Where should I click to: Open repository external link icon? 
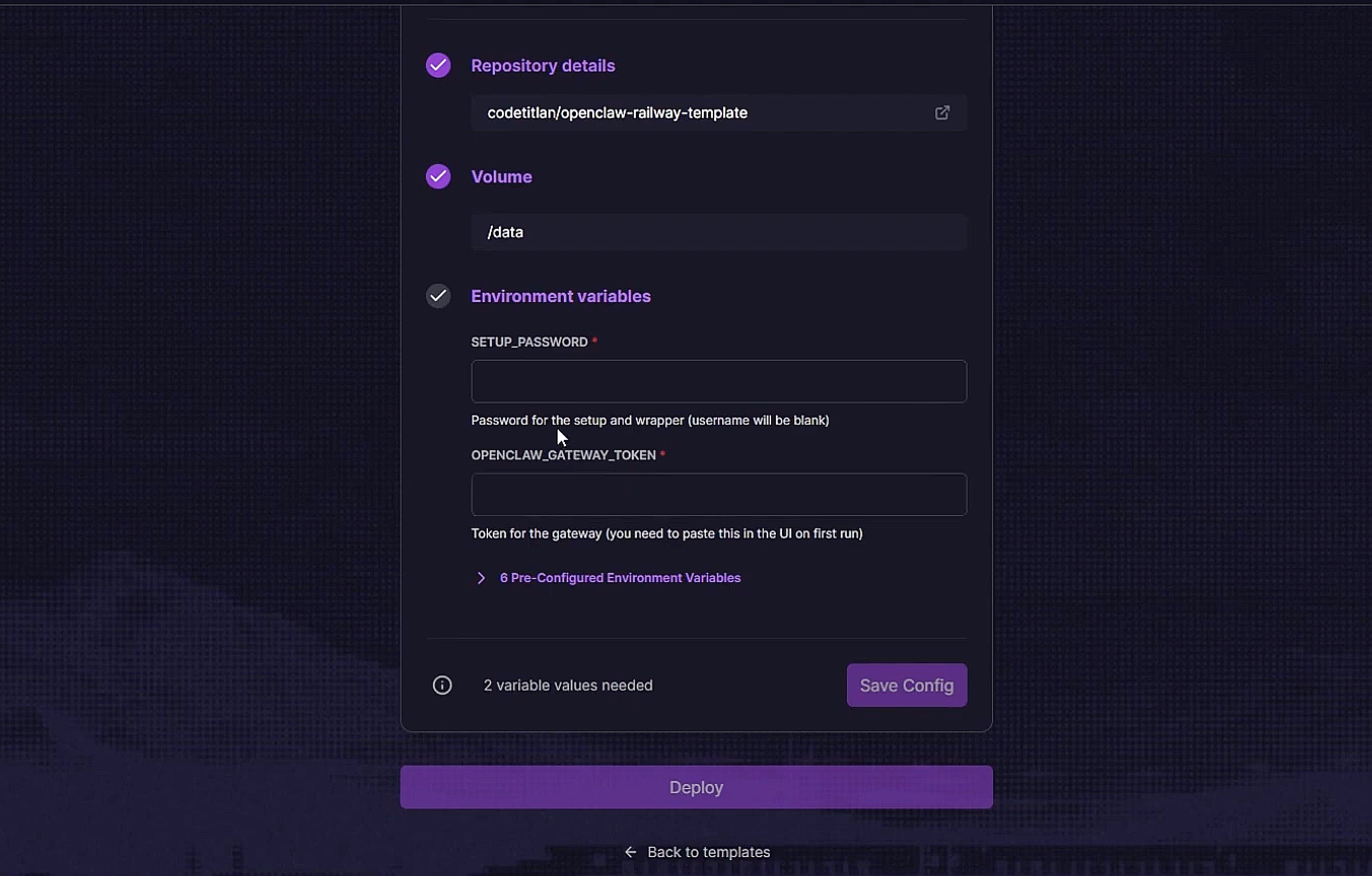(x=942, y=113)
